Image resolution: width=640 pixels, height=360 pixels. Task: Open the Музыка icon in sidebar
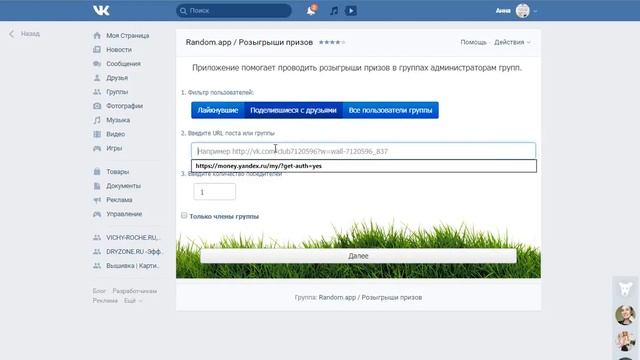(97, 120)
